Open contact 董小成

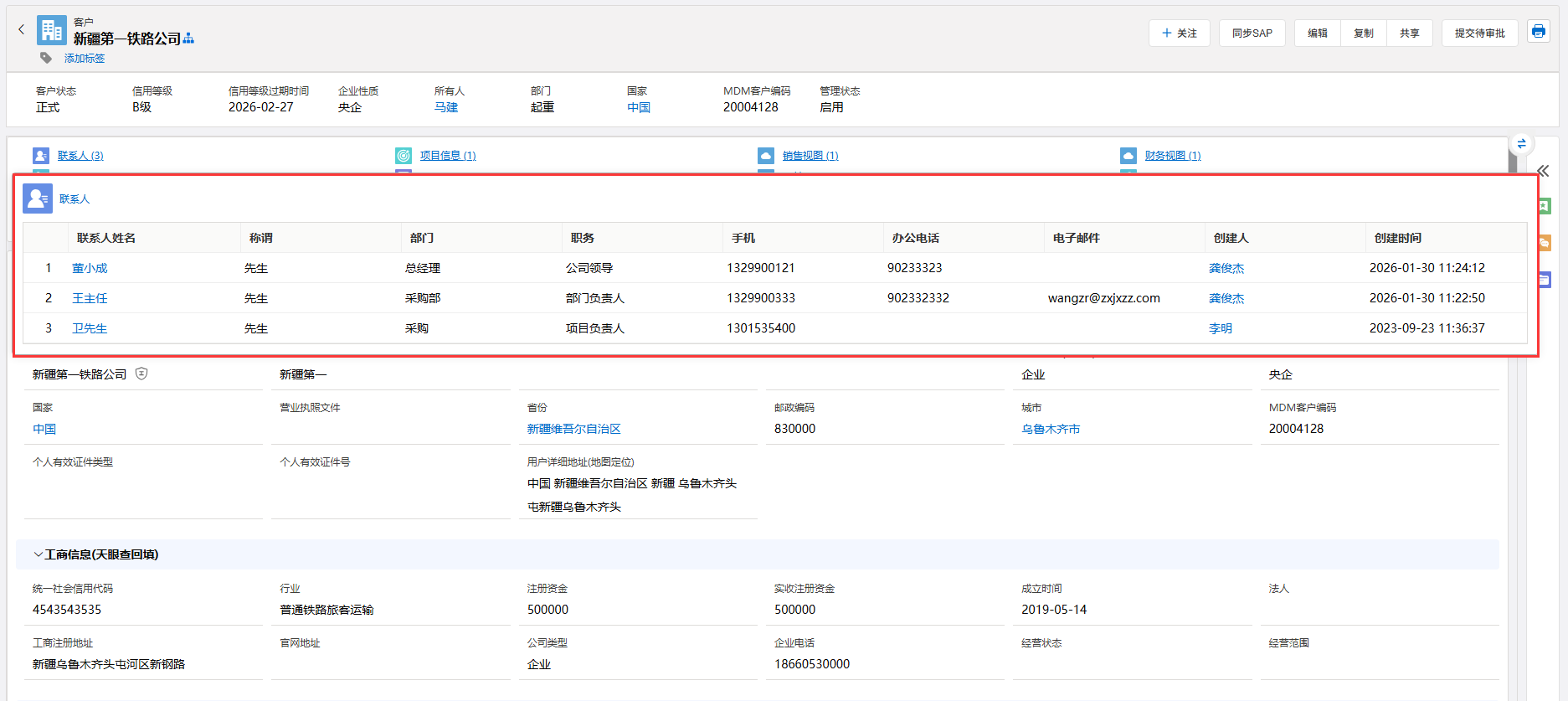[90, 268]
